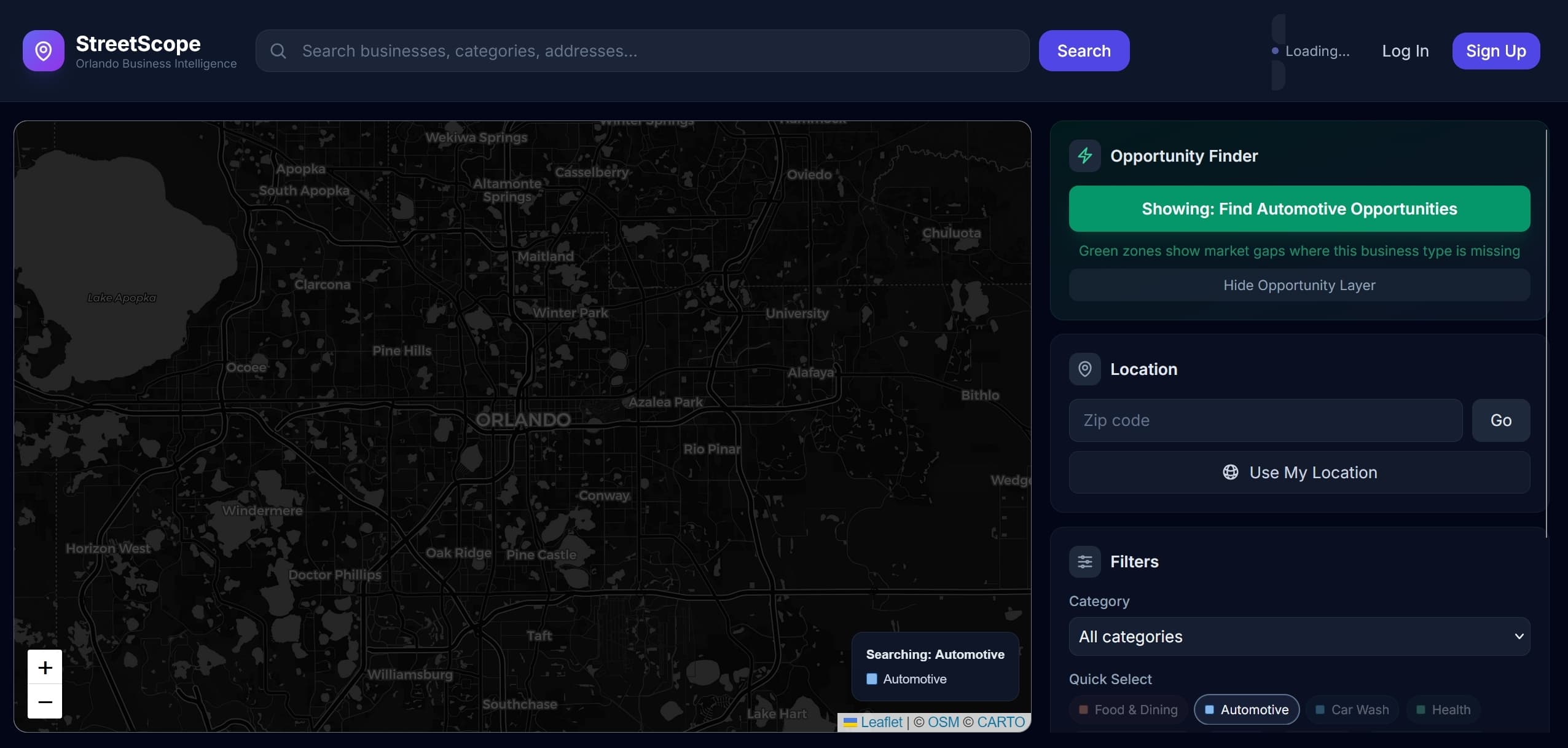The width and height of the screenshot is (1568, 748).
Task: Click the Opportunity Finder lightning bolt icon
Action: point(1084,156)
